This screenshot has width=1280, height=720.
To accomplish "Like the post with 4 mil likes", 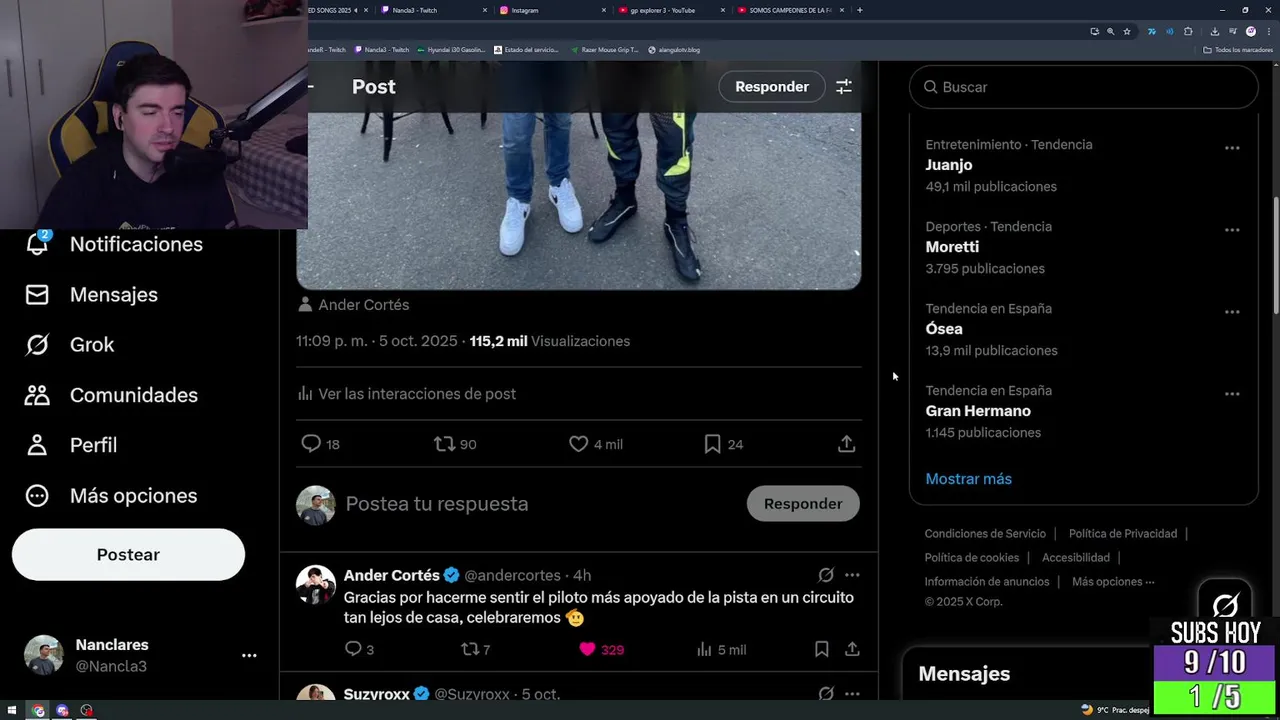I will point(595,444).
